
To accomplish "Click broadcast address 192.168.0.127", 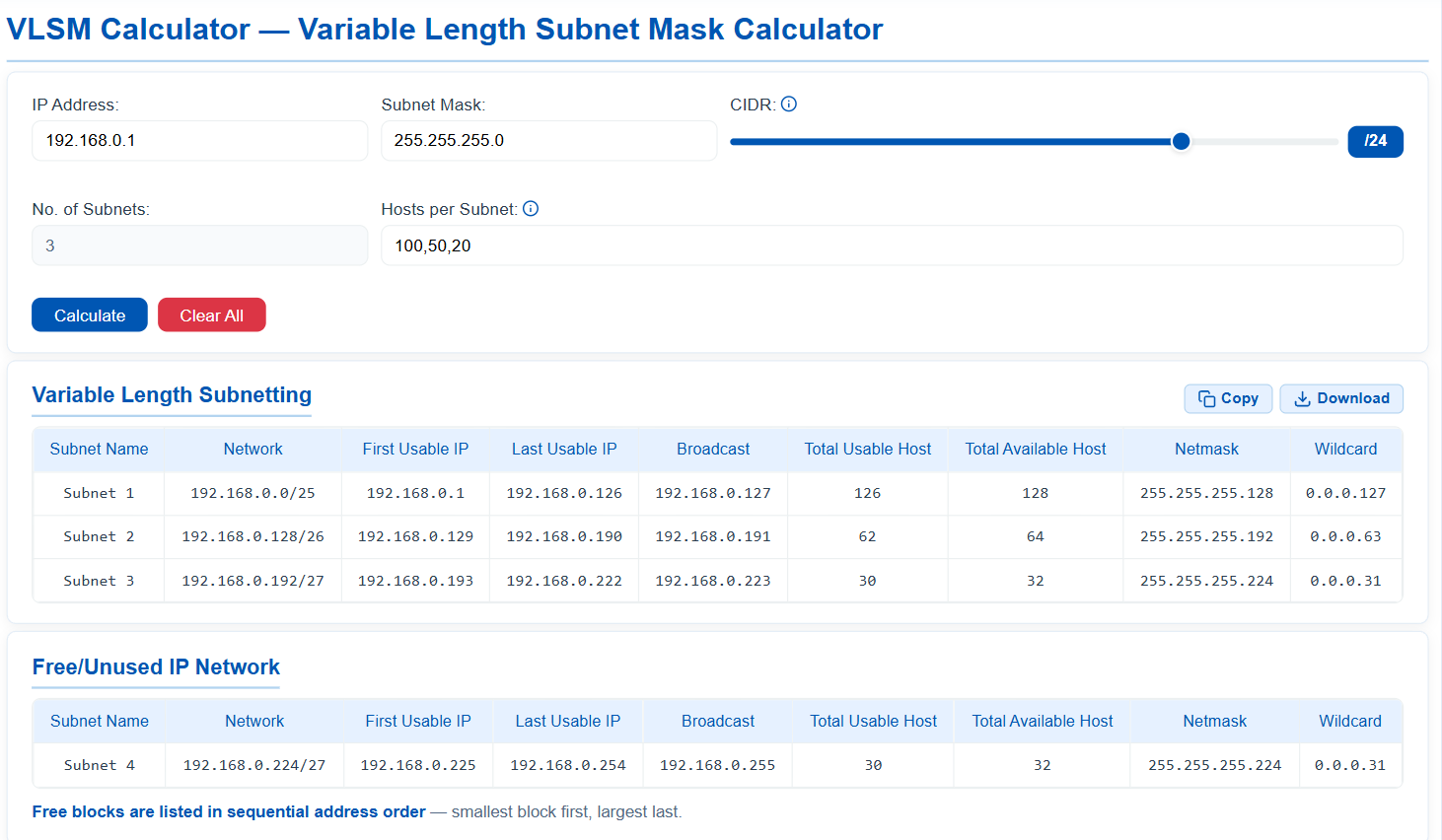I will pyautogui.click(x=713, y=493).
